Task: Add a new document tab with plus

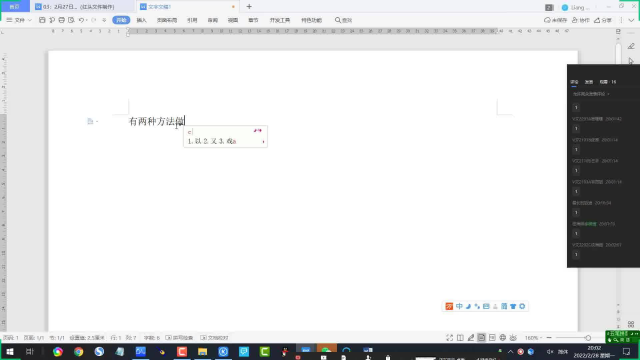Action: click(x=249, y=7)
